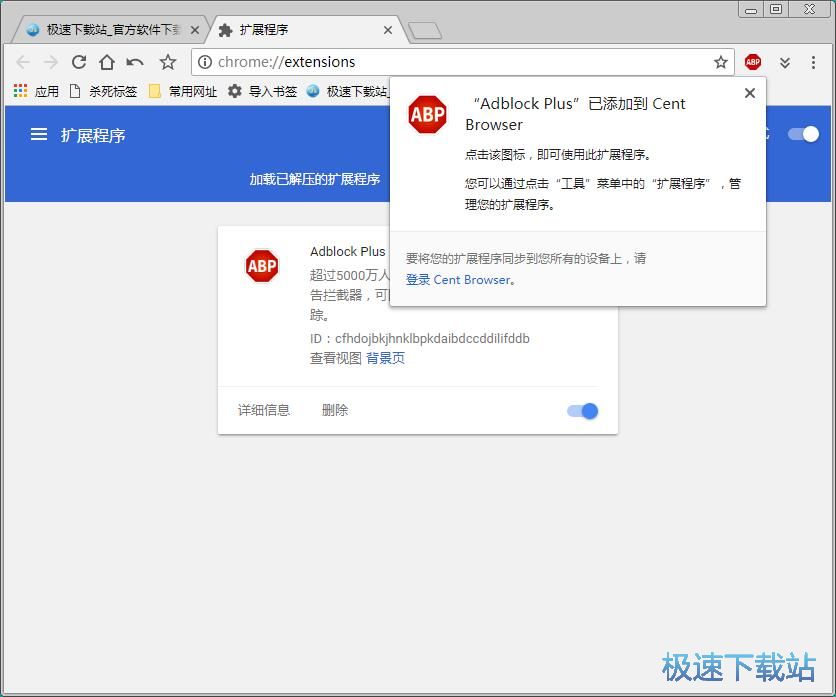
Task: Click the star icon left of address bar
Action: pos(167,62)
